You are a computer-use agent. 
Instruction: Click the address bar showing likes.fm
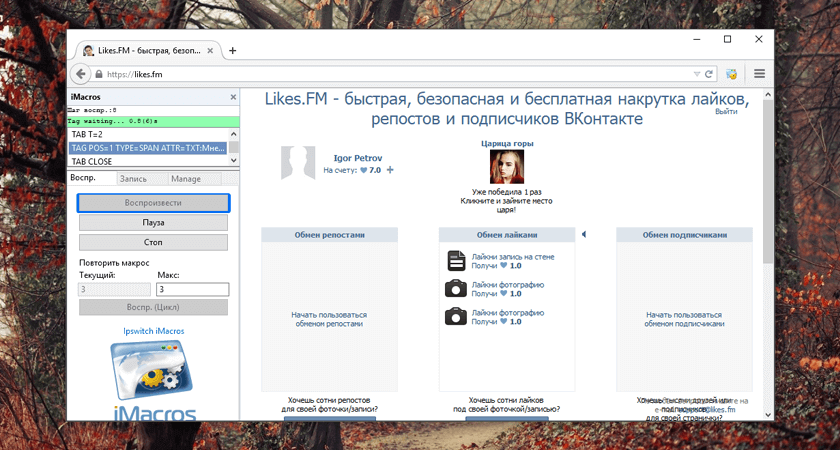pos(394,74)
